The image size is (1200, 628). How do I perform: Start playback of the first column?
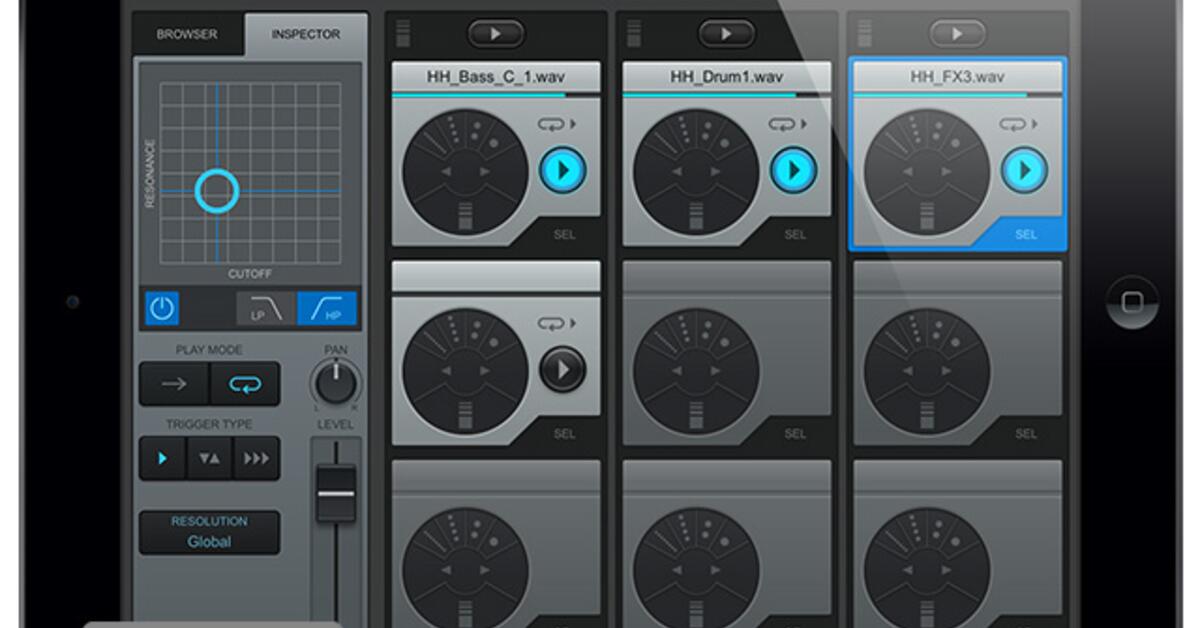click(x=496, y=33)
